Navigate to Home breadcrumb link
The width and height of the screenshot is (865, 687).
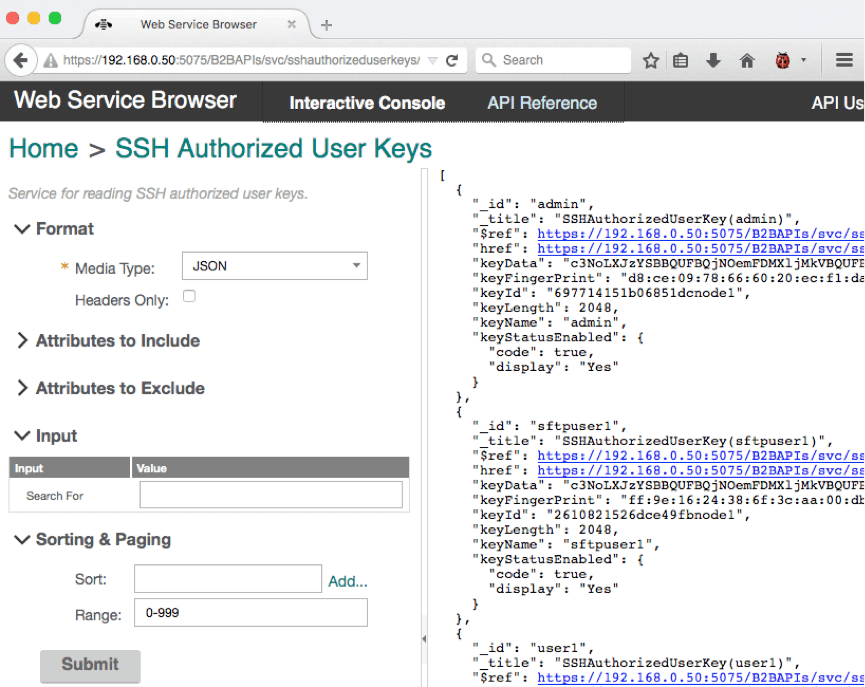coord(44,148)
